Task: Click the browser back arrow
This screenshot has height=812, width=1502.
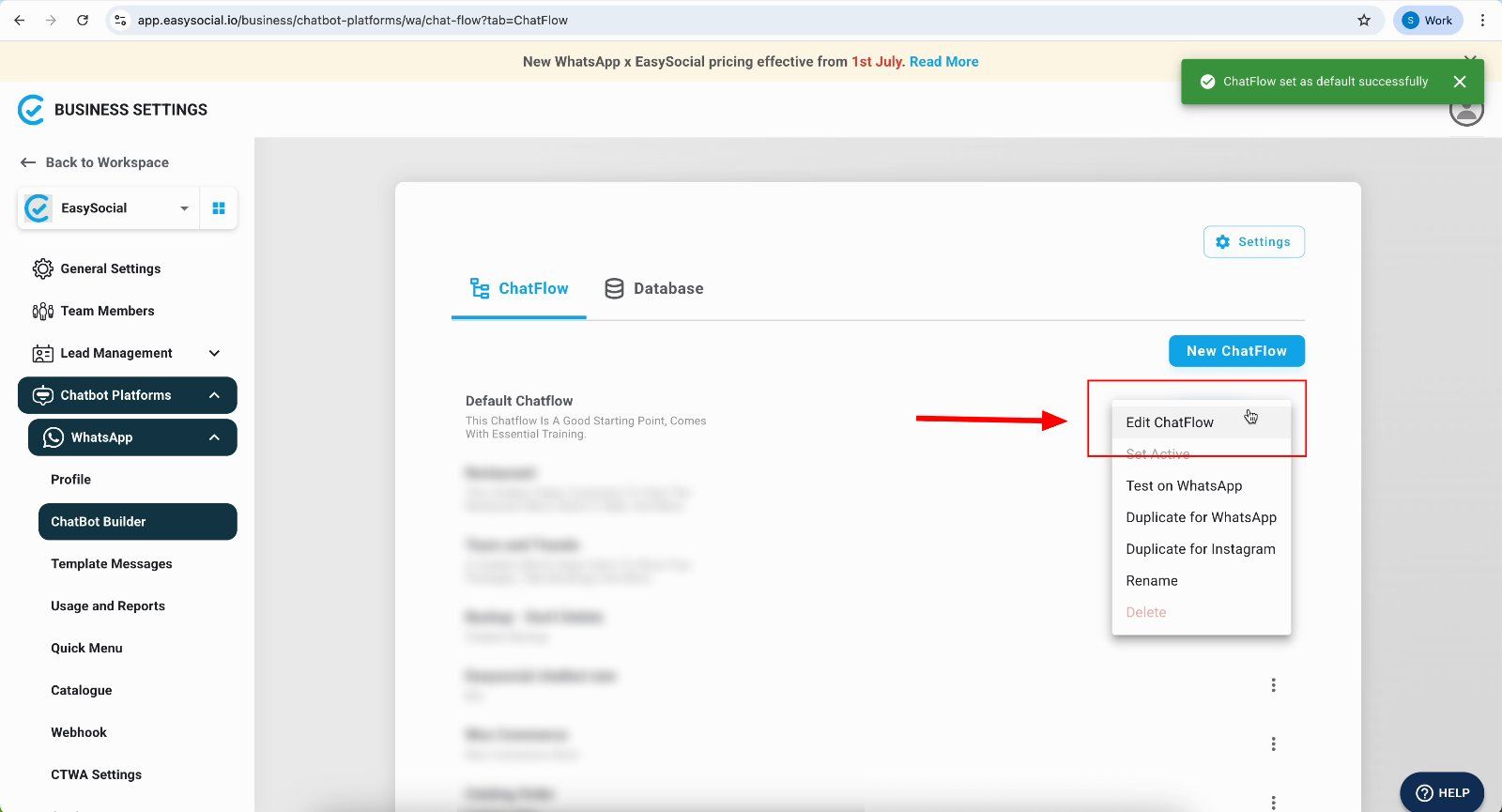Action: coord(20,20)
